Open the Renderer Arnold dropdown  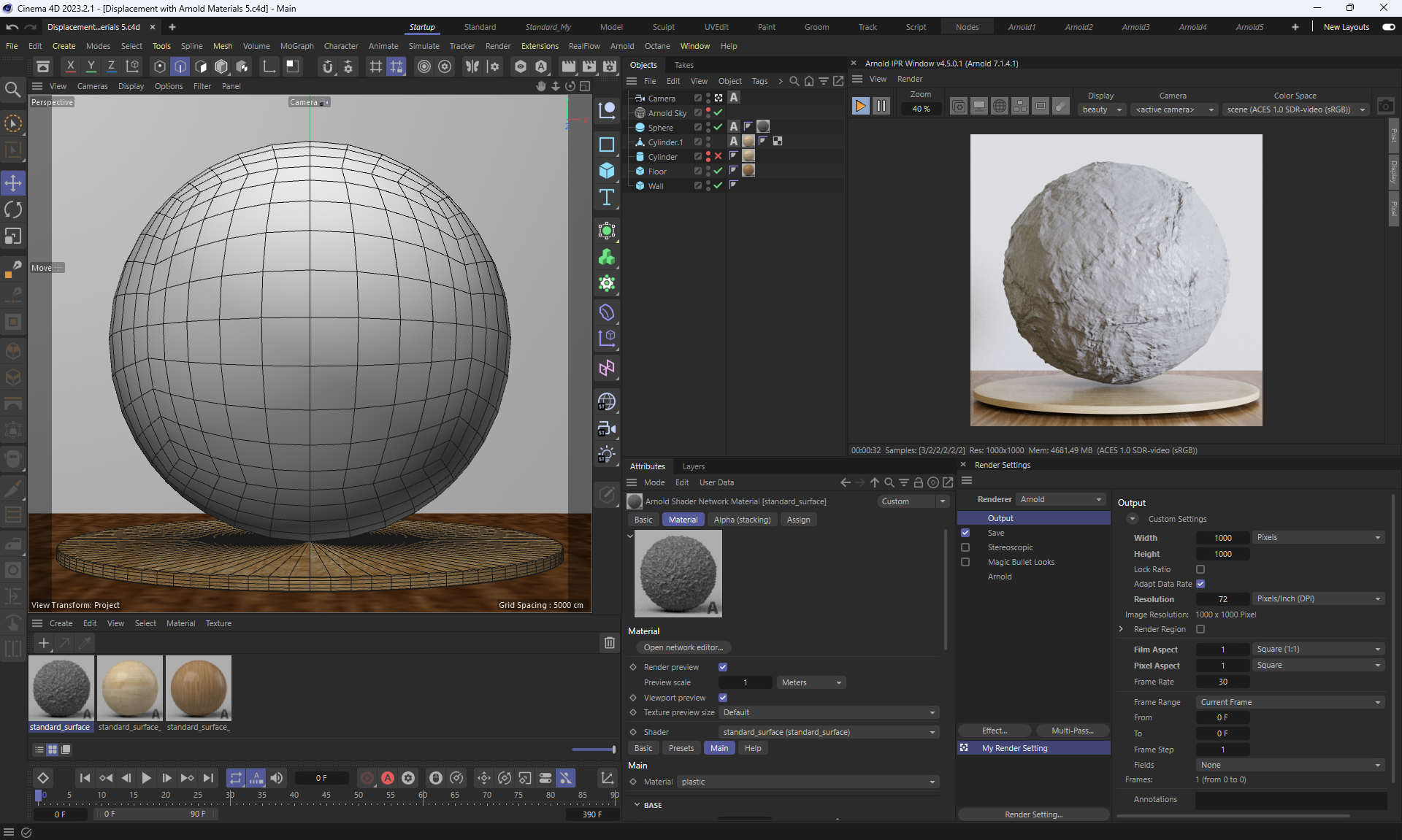pyautogui.click(x=1060, y=499)
